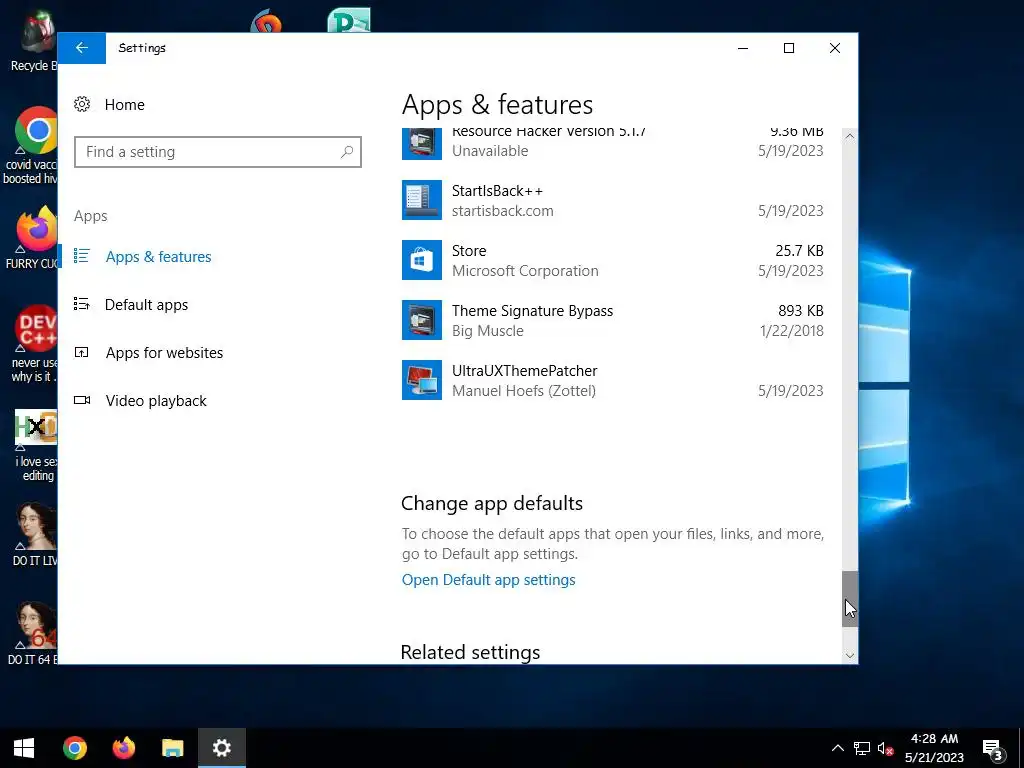1024x768 pixels.
Task: Open the Video playback page
Action: [156, 400]
